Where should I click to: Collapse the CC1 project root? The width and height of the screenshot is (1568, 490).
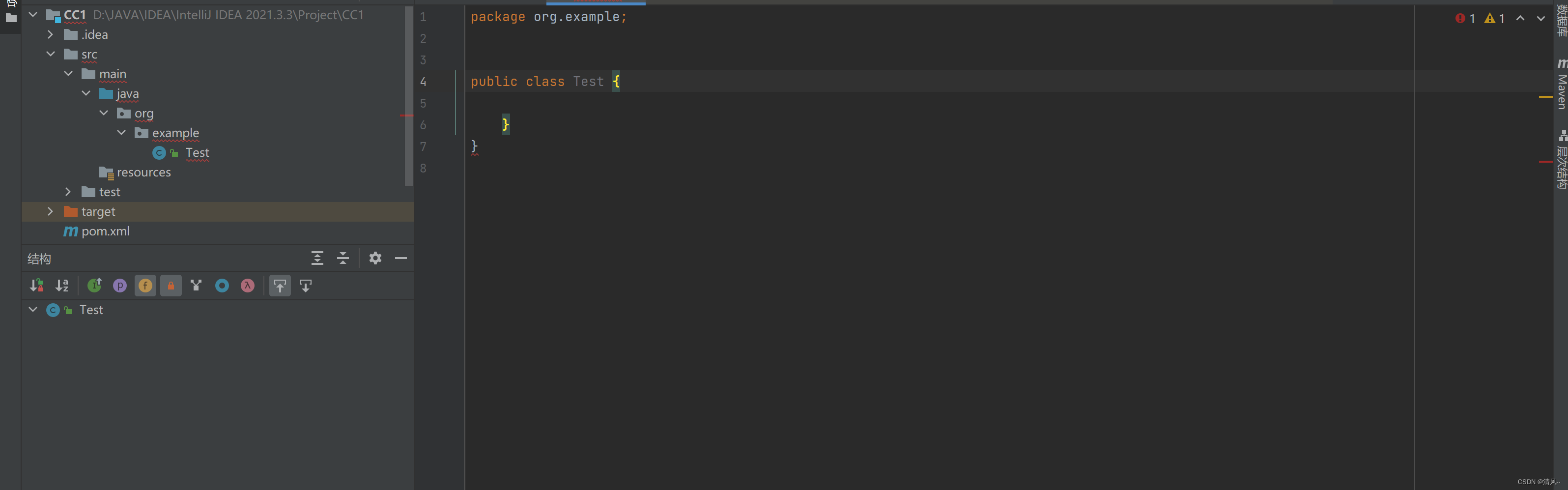[x=33, y=14]
